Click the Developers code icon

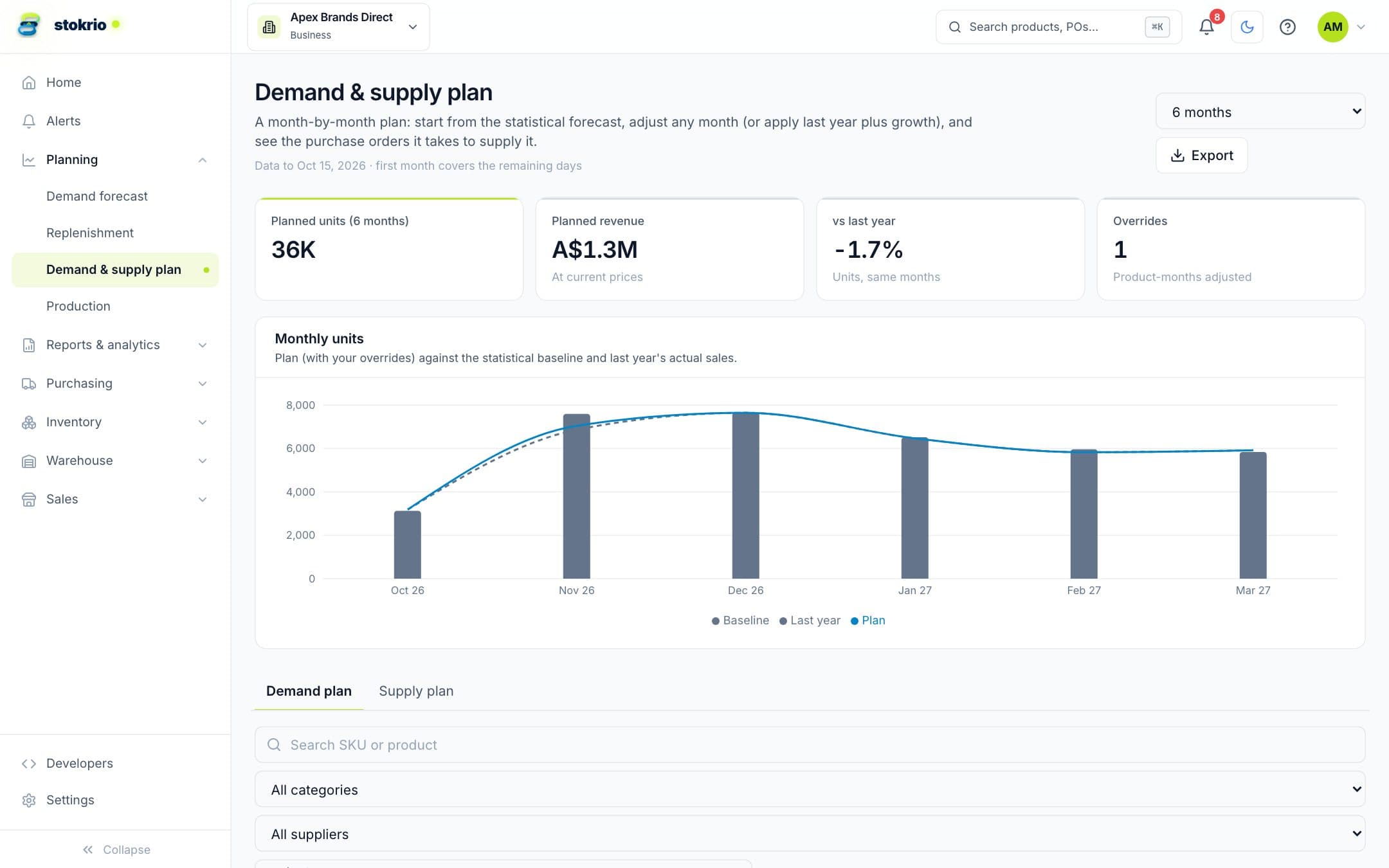[x=29, y=763]
